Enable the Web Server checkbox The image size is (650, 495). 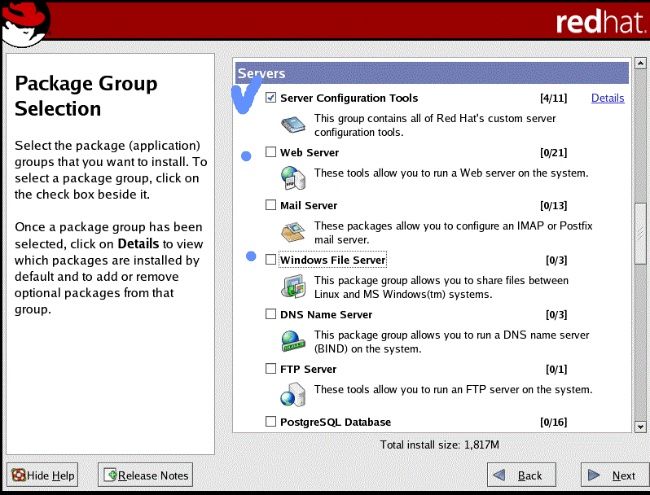coord(271,152)
